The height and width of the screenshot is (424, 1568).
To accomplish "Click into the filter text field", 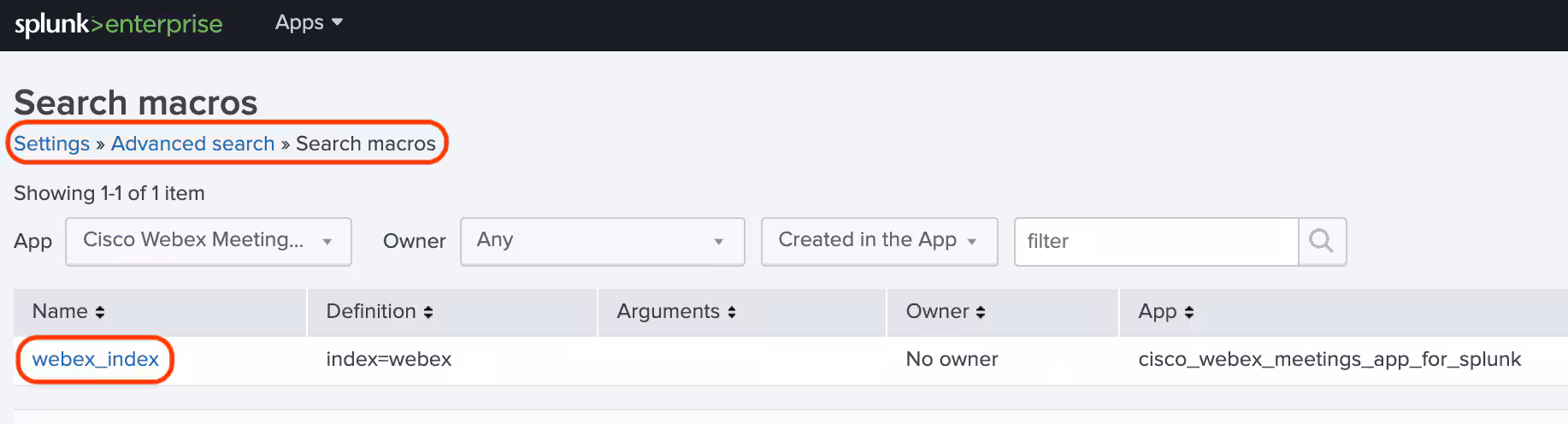I will coord(1156,242).
